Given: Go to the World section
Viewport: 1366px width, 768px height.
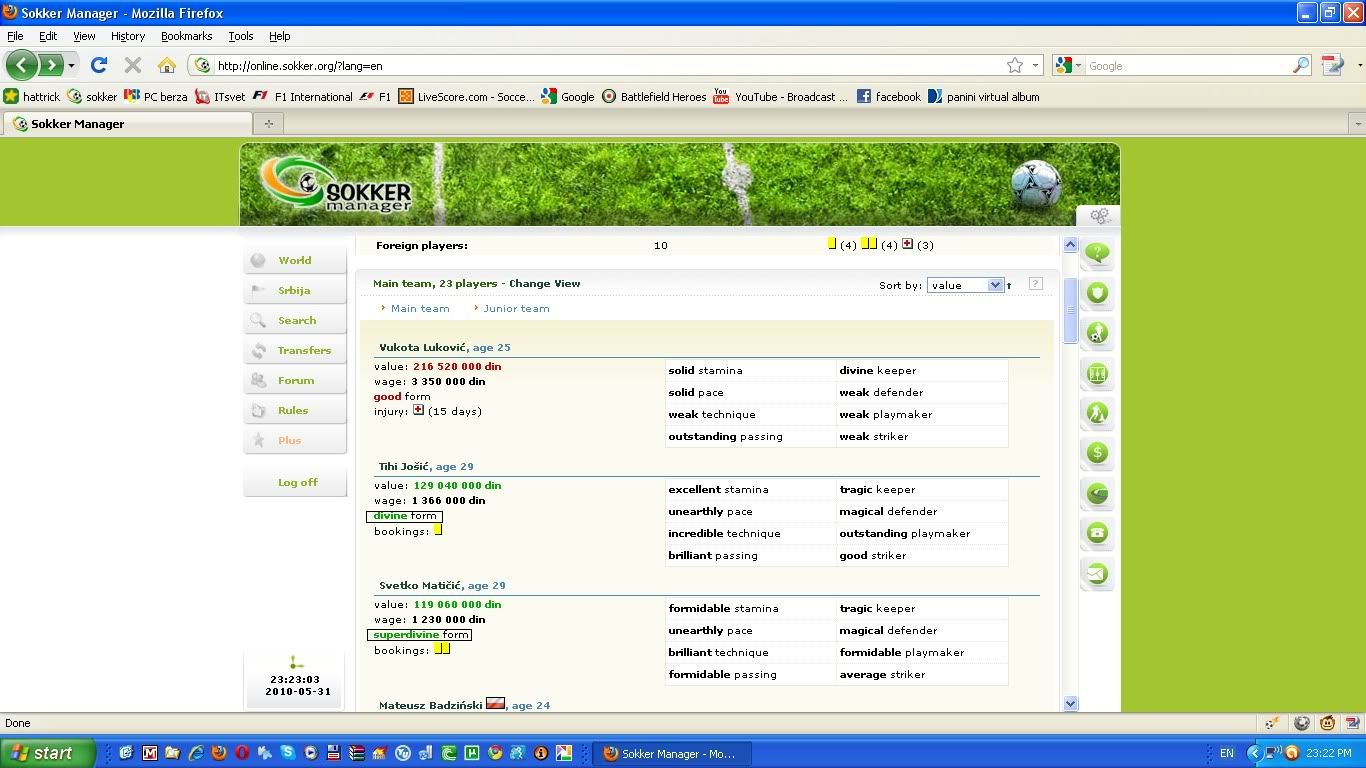Looking at the screenshot, I should (x=295, y=260).
